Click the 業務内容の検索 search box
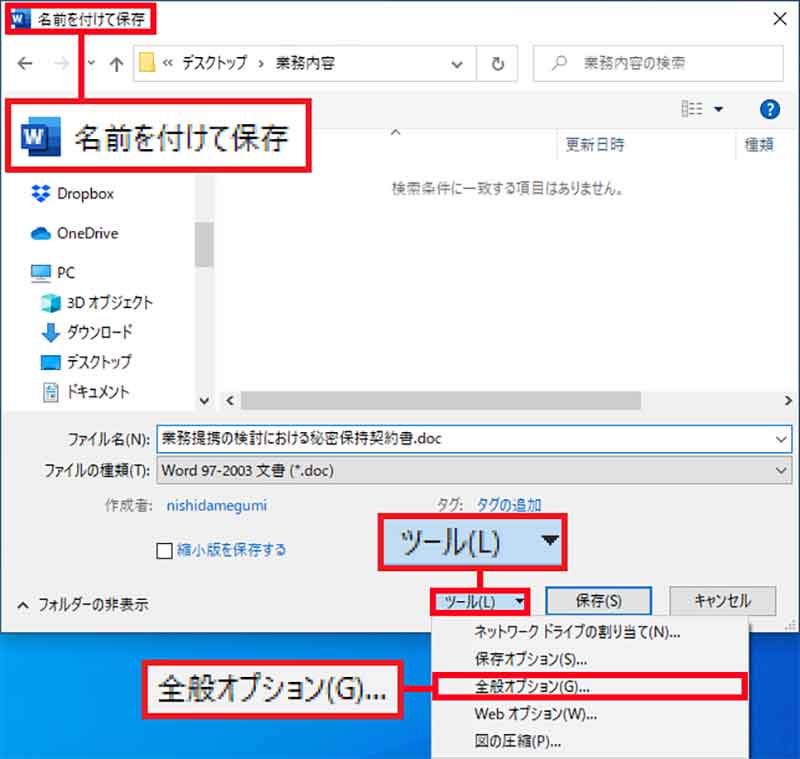Image resolution: width=800 pixels, height=759 pixels. pyautogui.click(x=658, y=63)
